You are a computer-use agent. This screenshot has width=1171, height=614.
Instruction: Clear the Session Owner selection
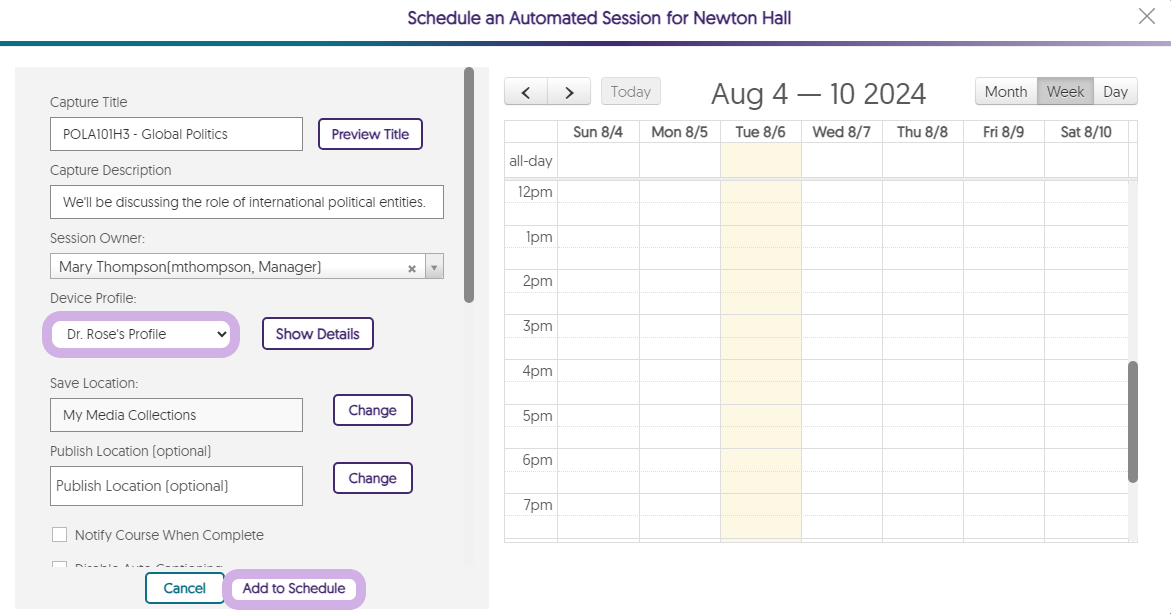[412, 268]
